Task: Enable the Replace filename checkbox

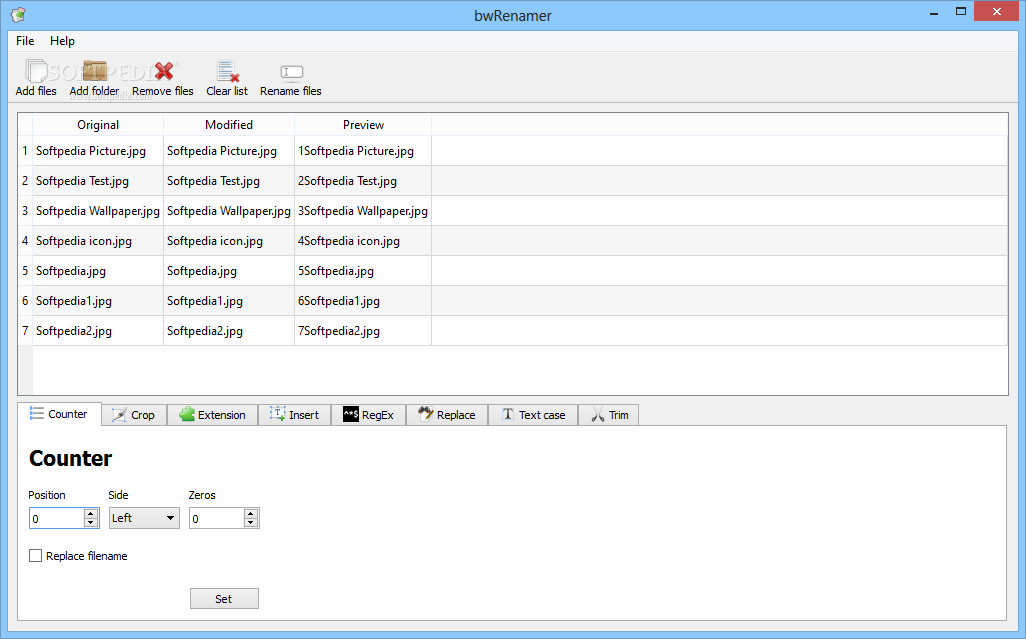Action: (x=35, y=556)
